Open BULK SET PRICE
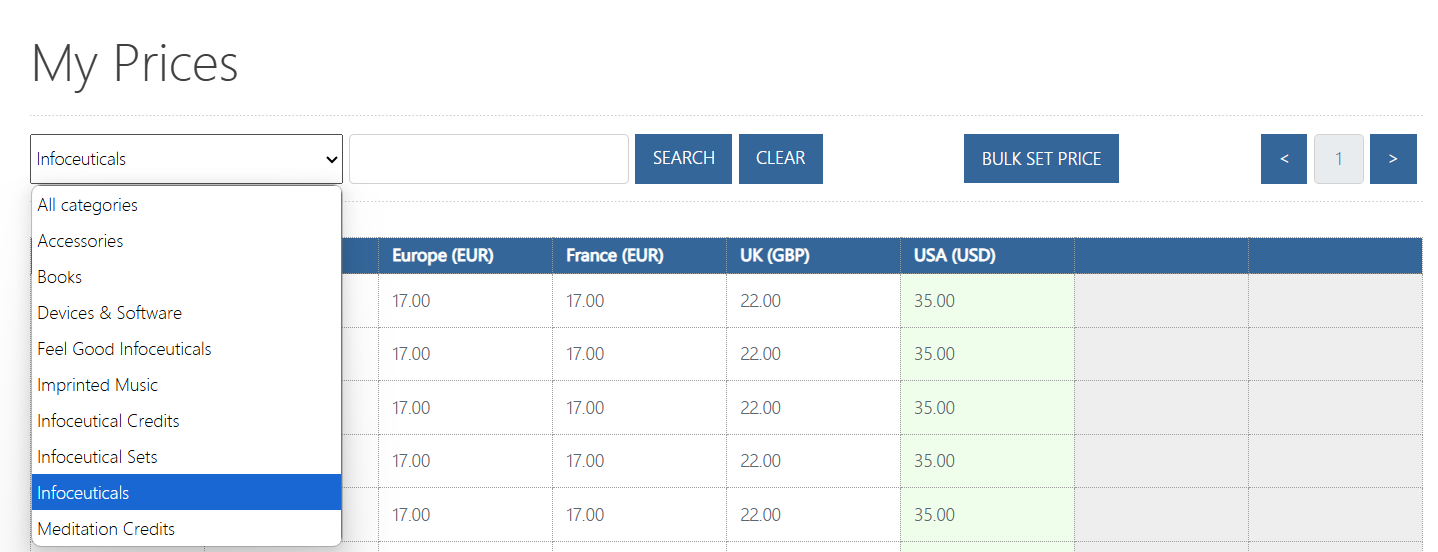This screenshot has width=1438, height=552. [x=1041, y=159]
